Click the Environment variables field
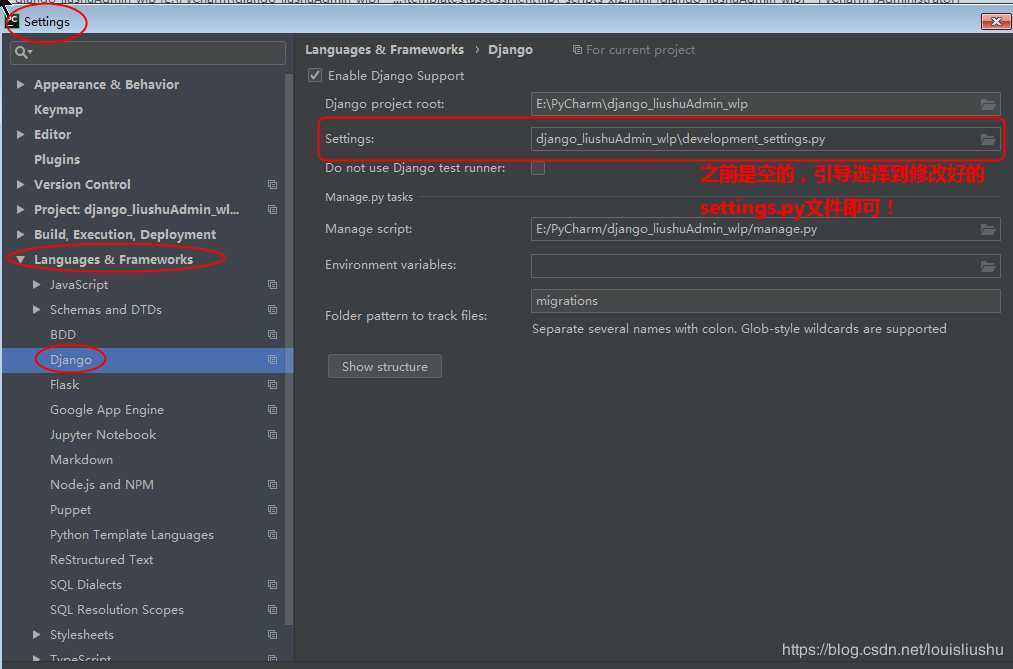This screenshot has width=1013, height=669. [x=766, y=266]
